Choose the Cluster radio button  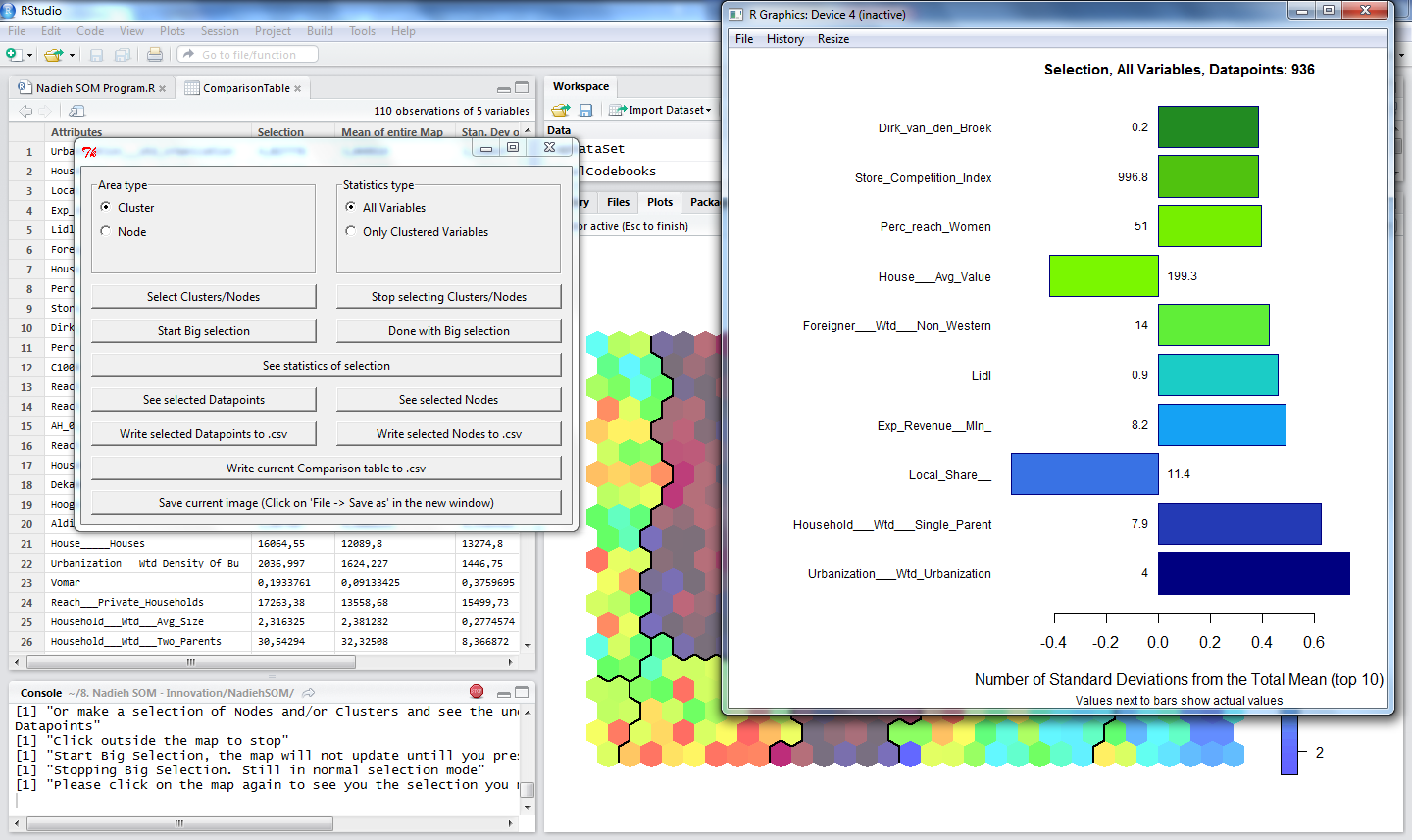[106, 207]
